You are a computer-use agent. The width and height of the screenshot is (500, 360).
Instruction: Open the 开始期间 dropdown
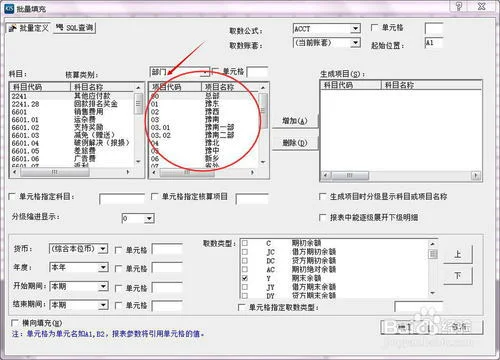pyautogui.click(x=103, y=286)
